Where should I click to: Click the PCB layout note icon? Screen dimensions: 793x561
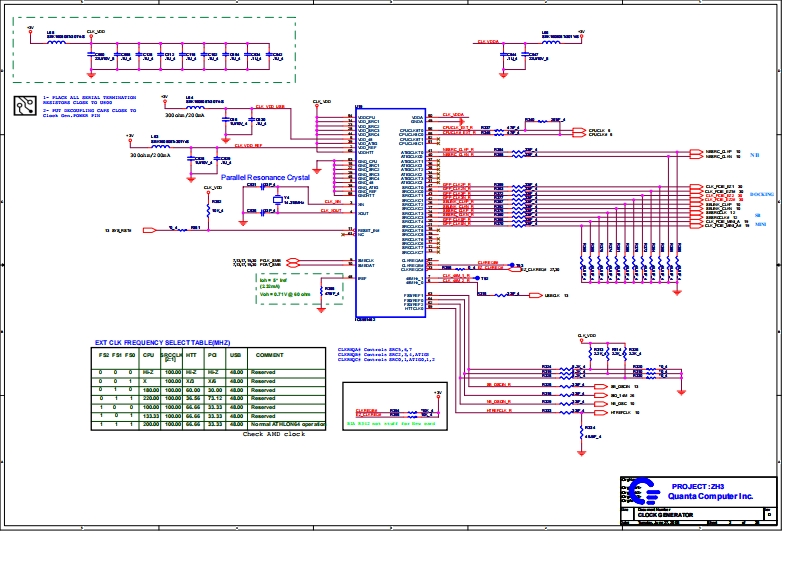click(x=25, y=108)
